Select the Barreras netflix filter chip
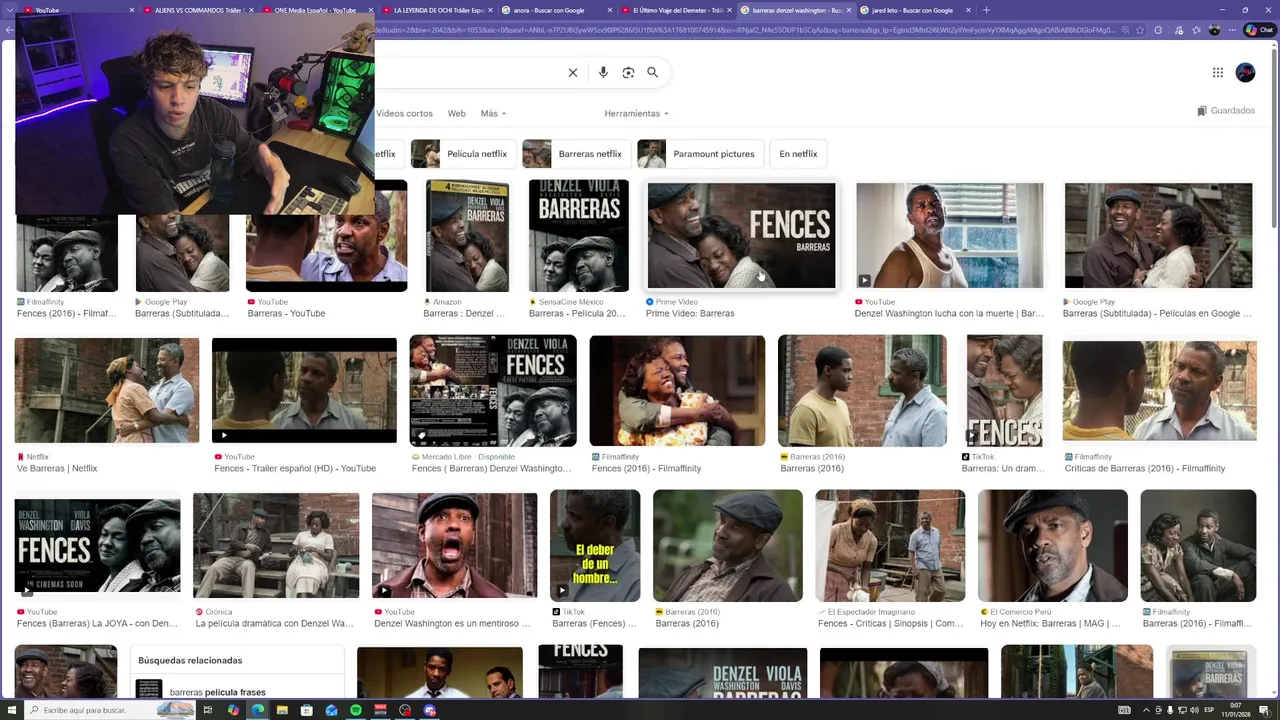 point(576,154)
